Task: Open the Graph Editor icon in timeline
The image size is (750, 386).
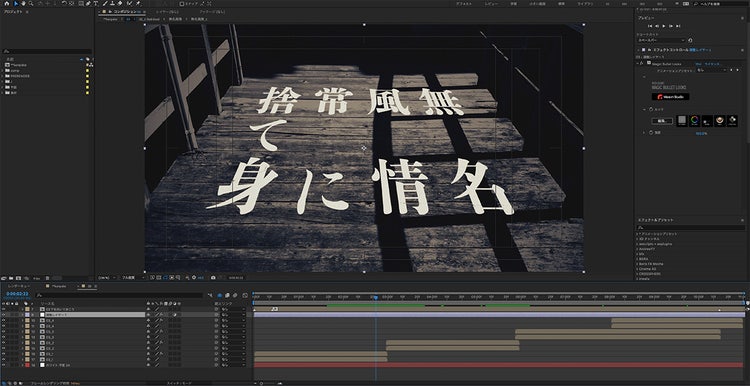Action: pyautogui.click(x=245, y=296)
